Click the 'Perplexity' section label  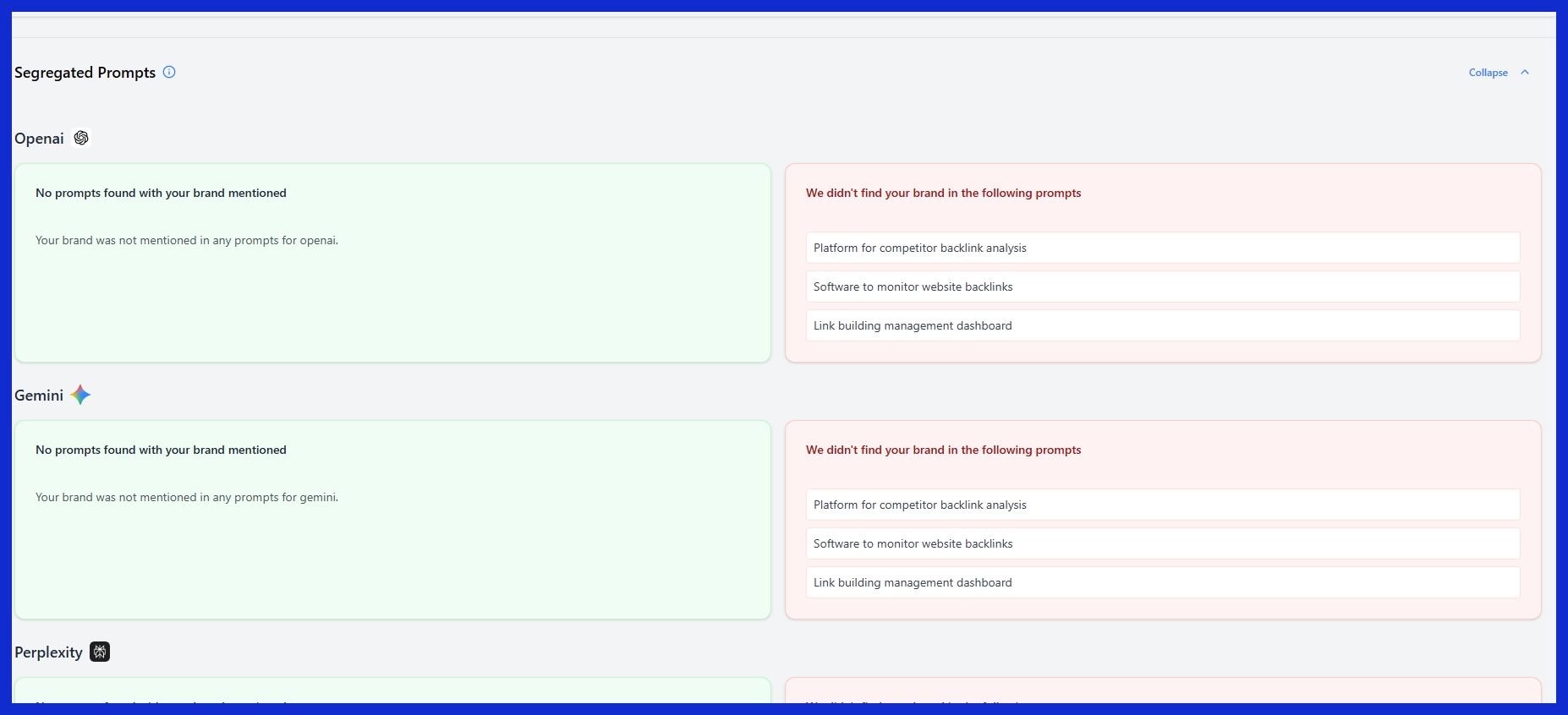48,652
